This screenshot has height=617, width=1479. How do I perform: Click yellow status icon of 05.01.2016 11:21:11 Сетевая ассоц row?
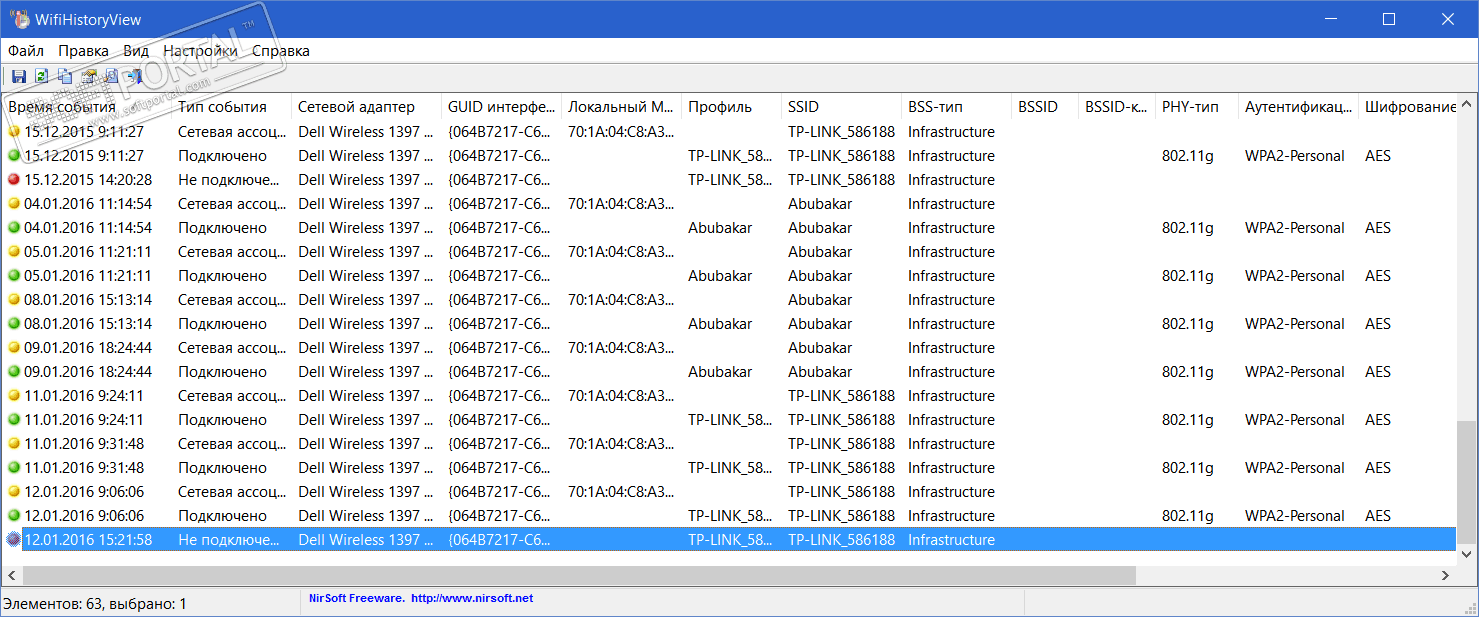tap(14, 252)
